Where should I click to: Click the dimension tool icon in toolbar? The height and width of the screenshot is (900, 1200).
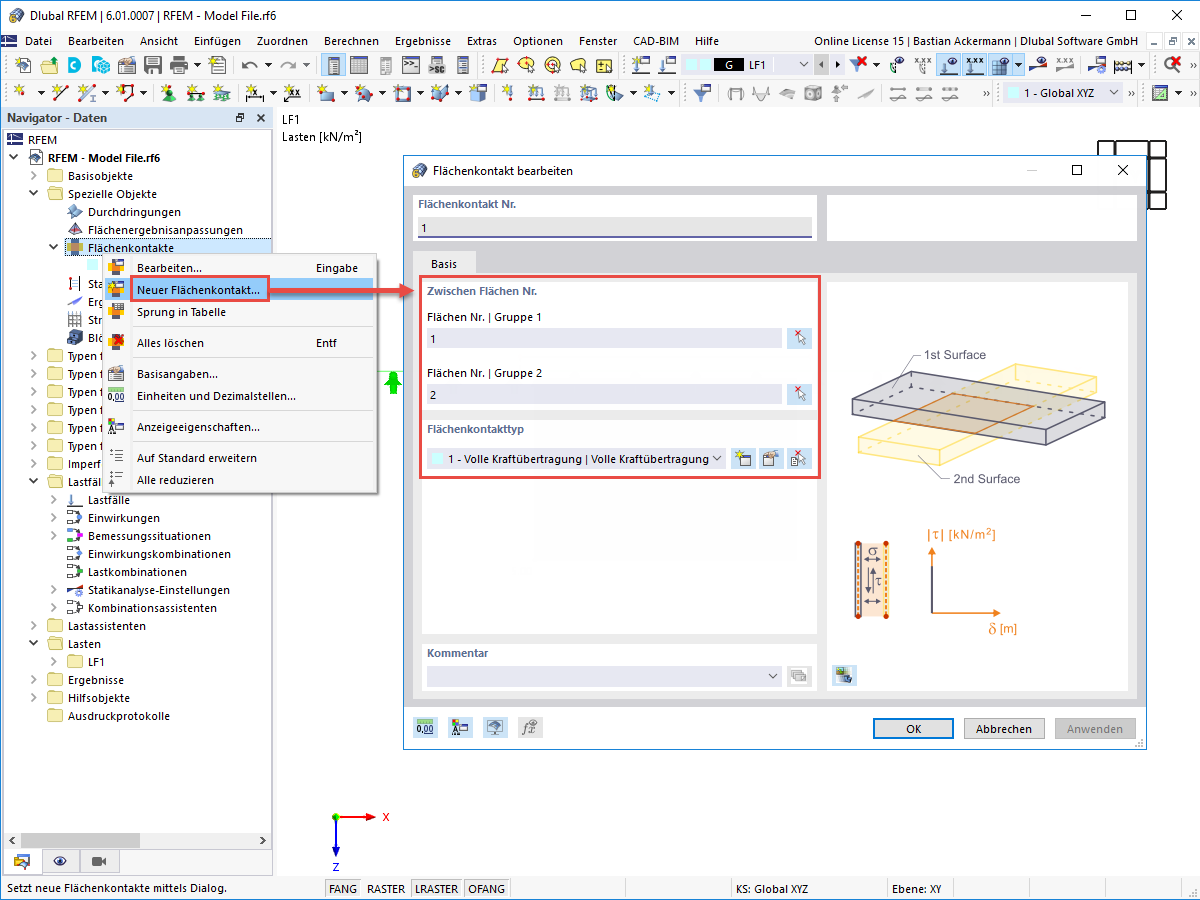254,93
